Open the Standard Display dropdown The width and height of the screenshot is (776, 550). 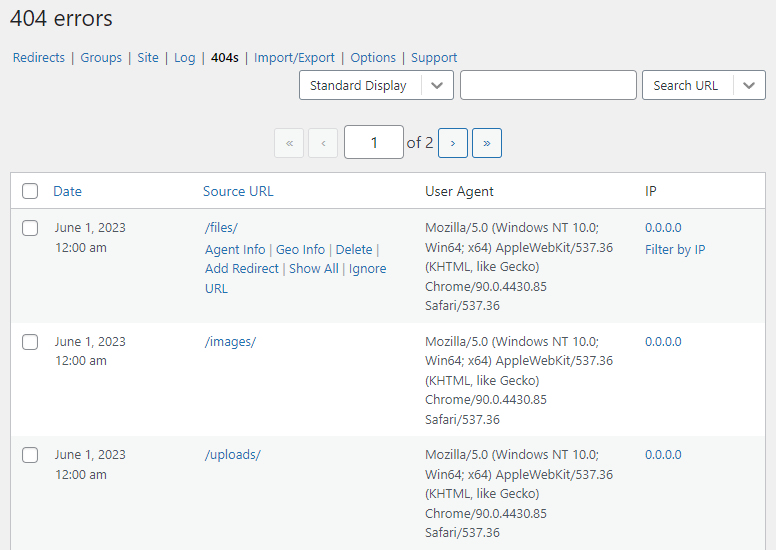click(376, 86)
